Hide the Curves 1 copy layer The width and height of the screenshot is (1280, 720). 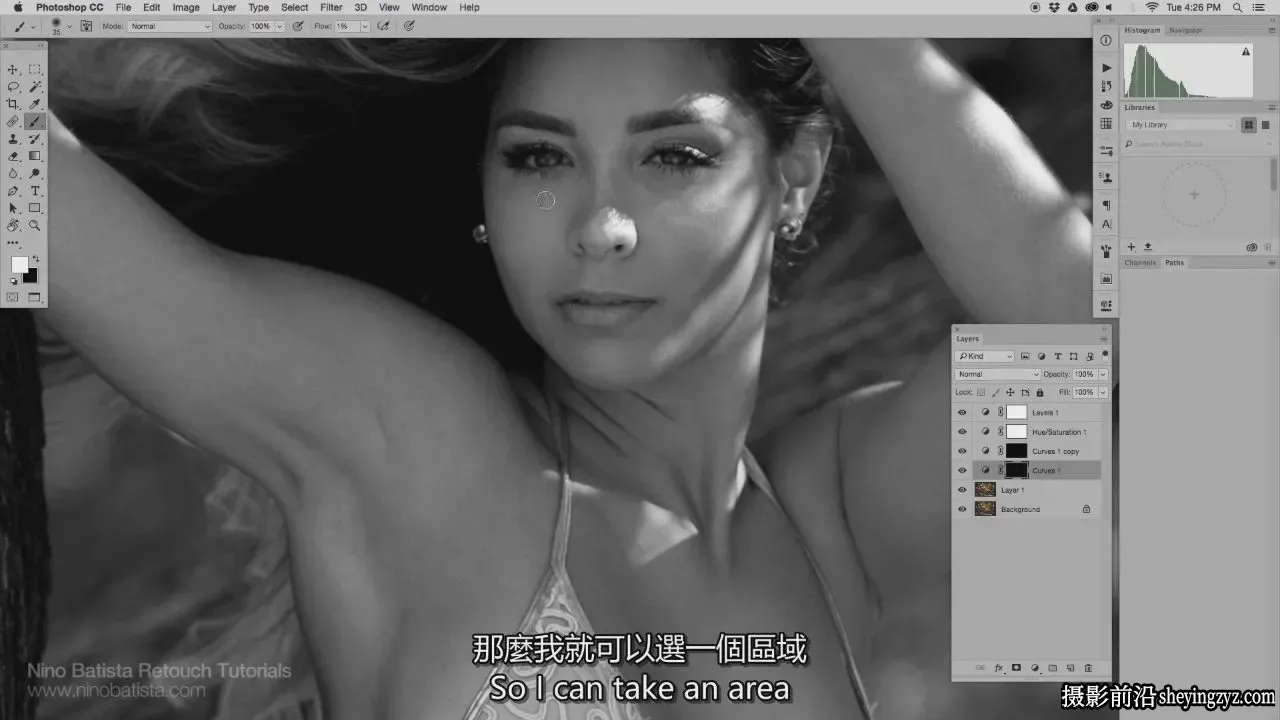click(962, 451)
